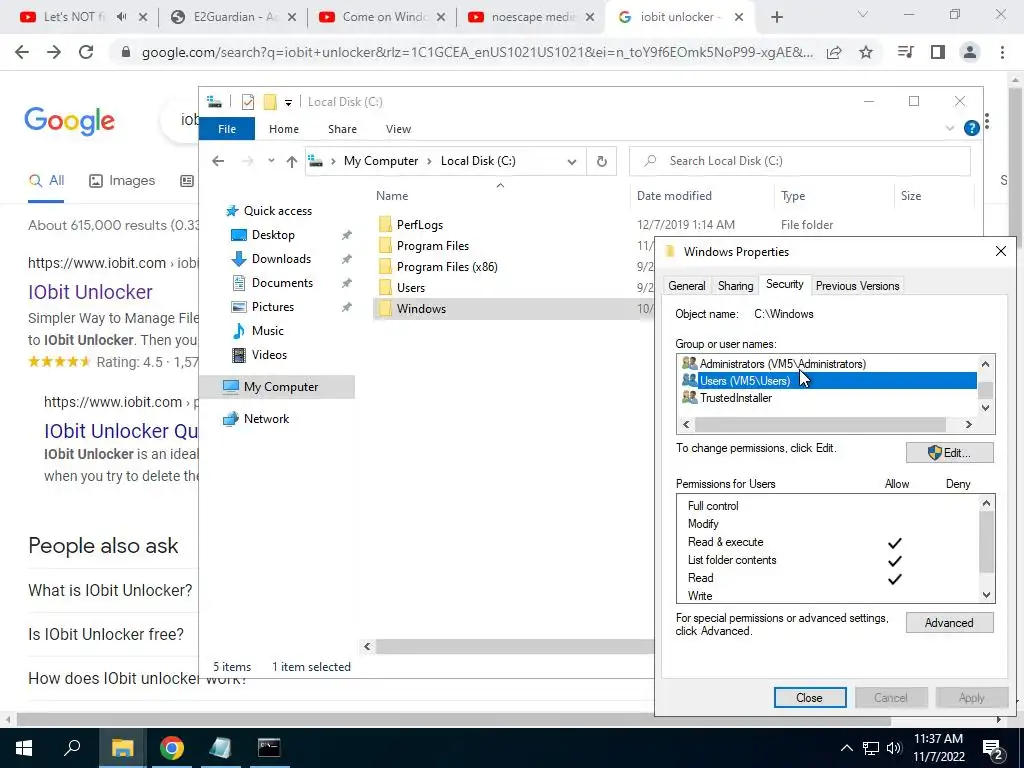Open Music in Quick access
Image resolution: width=1024 pixels, height=768 pixels.
[x=267, y=330]
